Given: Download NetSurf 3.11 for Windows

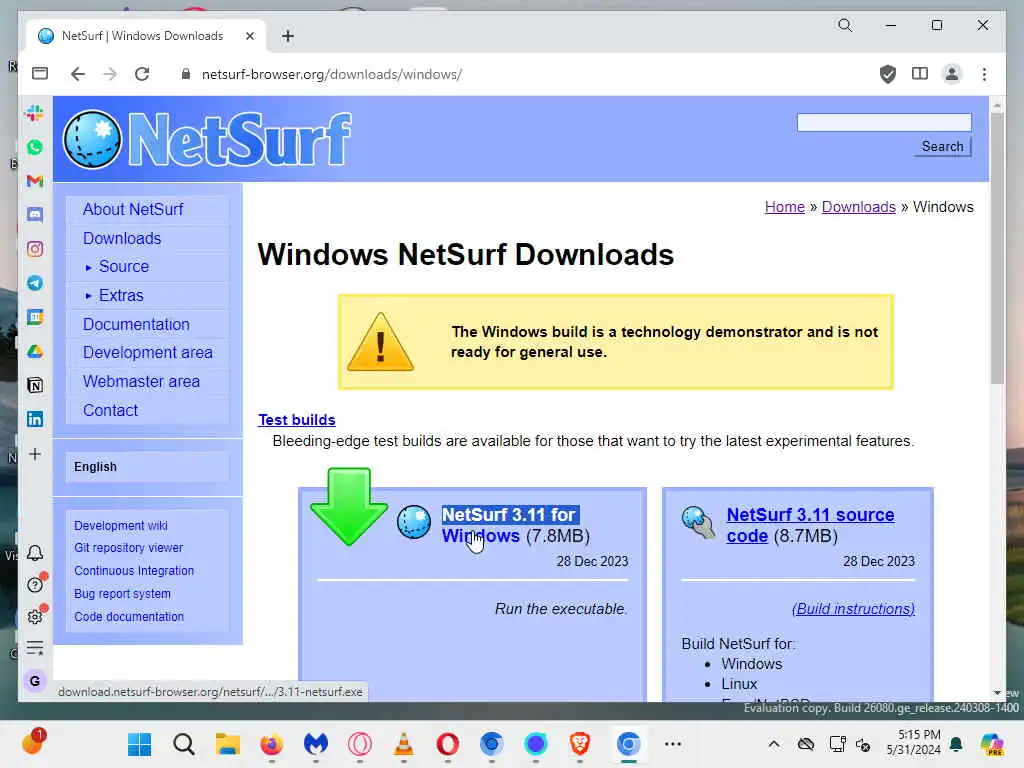Looking at the screenshot, I should [510, 525].
